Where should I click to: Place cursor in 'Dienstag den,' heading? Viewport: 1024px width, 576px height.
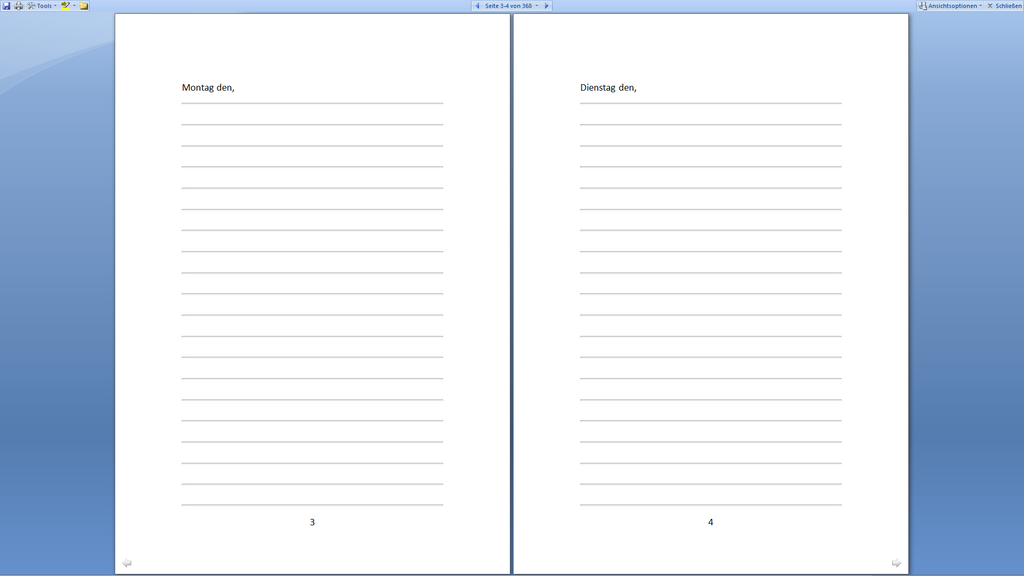pos(608,88)
